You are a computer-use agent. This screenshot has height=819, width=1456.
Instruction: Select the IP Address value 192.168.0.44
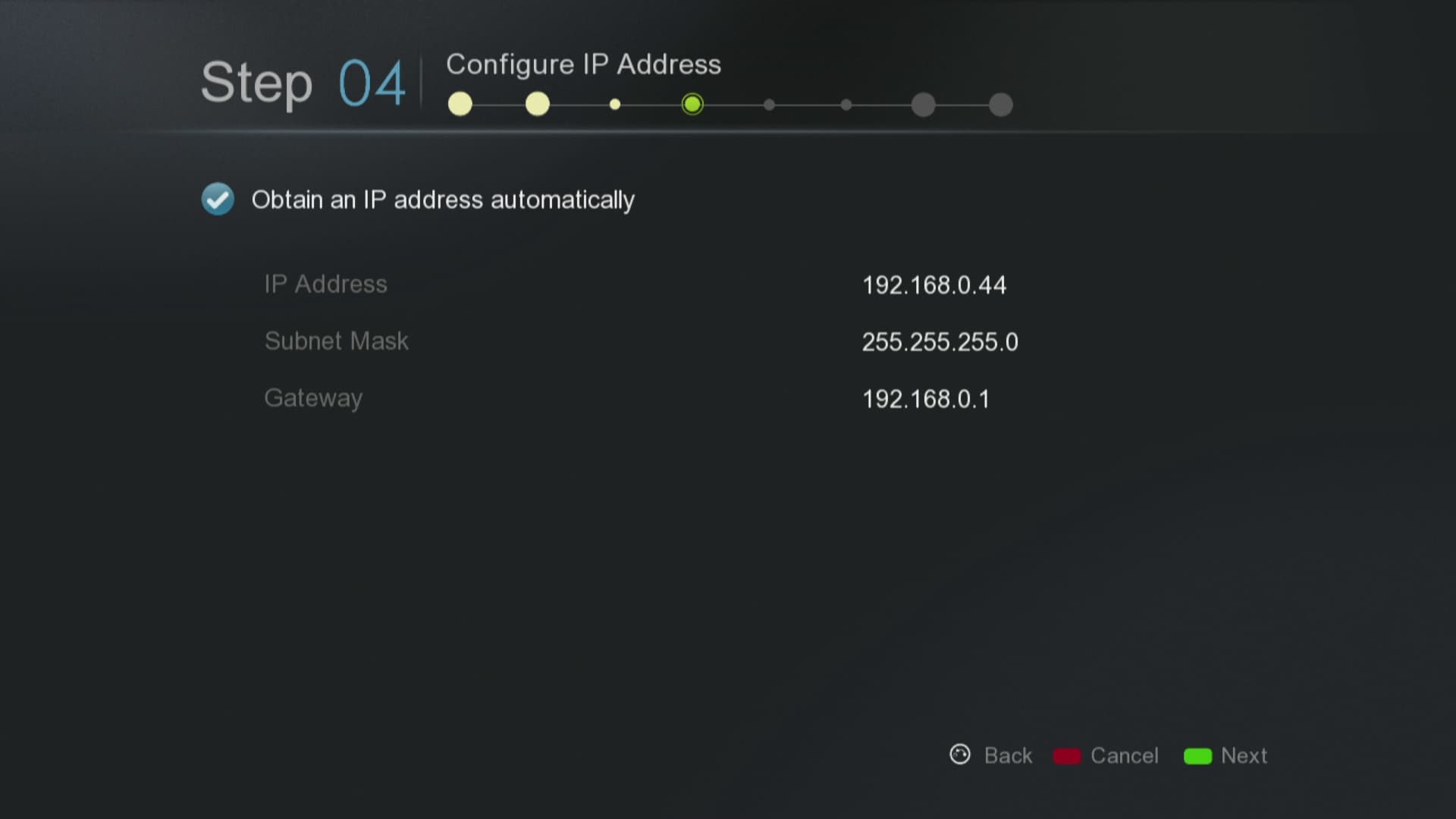tap(934, 285)
